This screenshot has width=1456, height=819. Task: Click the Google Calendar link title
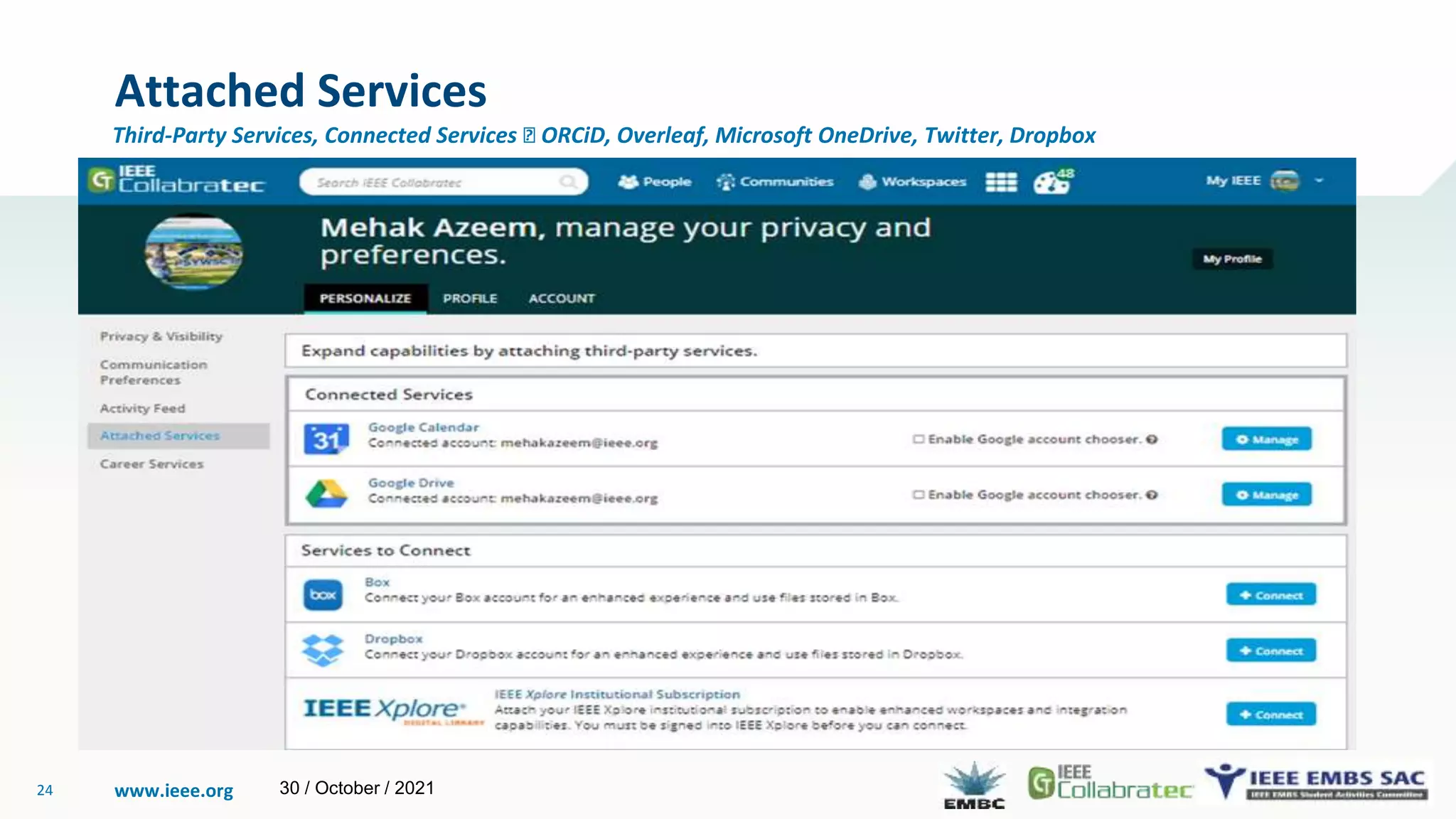point(424,427)
